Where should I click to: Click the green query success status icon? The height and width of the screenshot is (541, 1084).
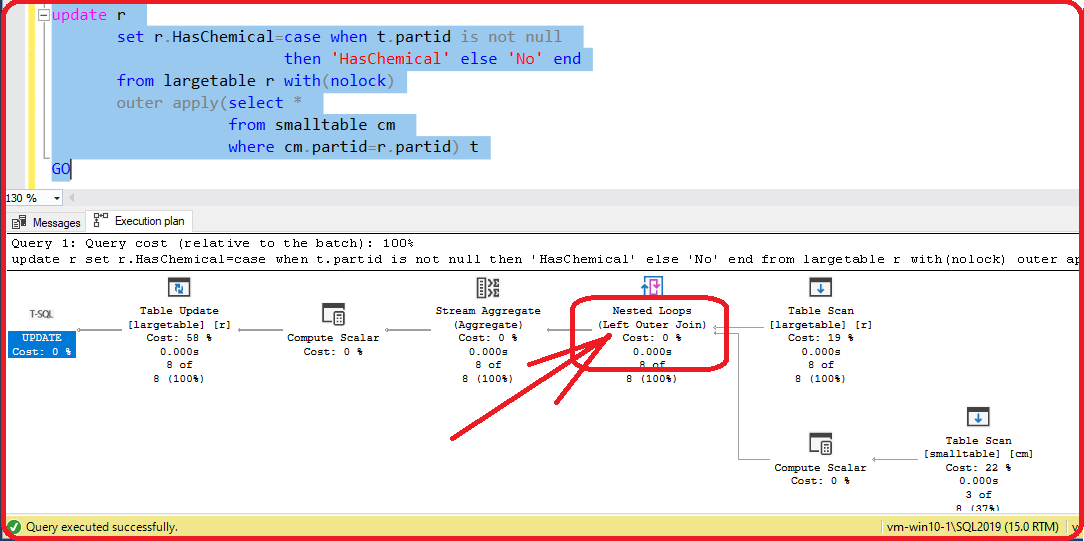coord(14,527)
